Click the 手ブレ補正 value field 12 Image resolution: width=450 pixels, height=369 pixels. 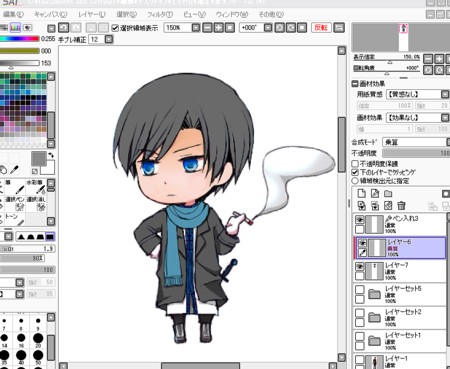97,39
